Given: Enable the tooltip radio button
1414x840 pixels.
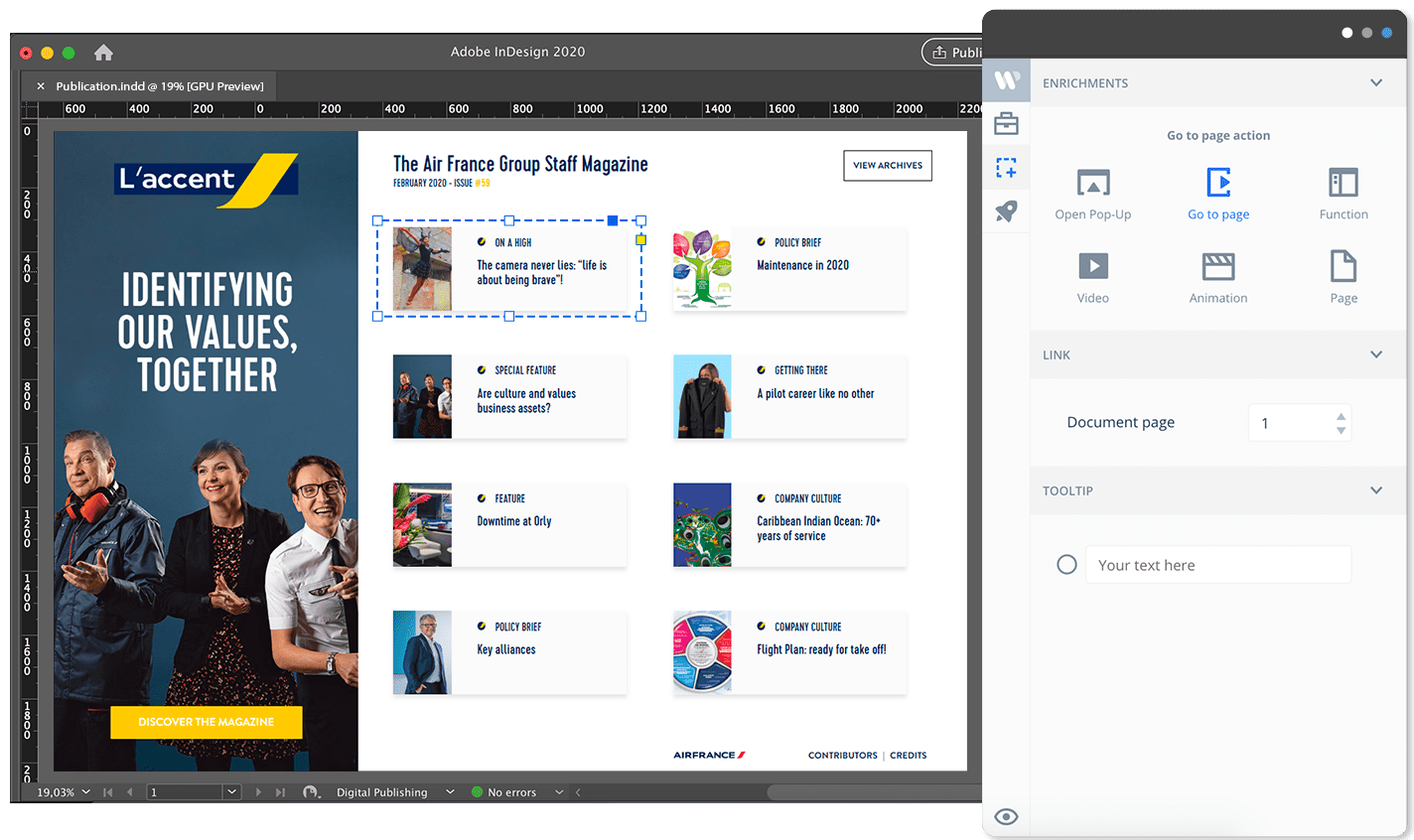Looking at the screenshot, I should tap(1066, 565).
